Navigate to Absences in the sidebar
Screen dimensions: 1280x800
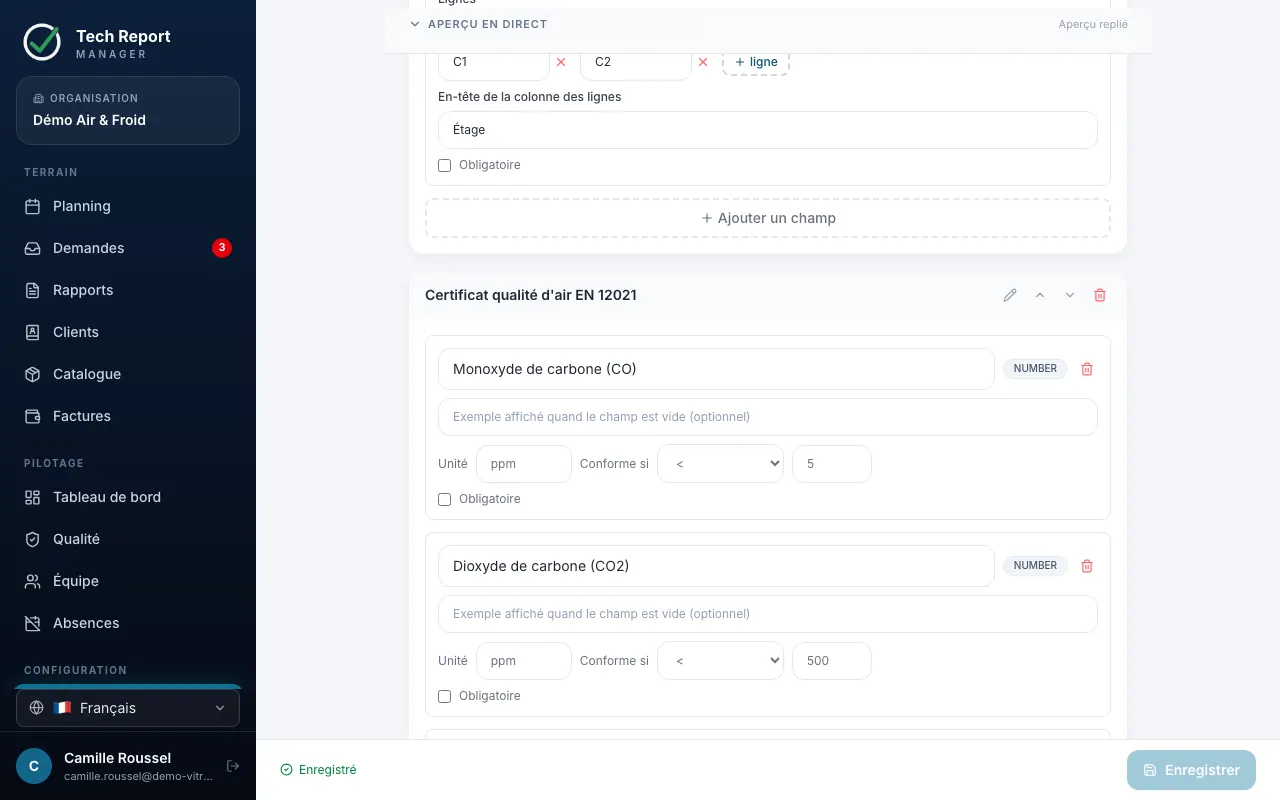coord(128,623)
